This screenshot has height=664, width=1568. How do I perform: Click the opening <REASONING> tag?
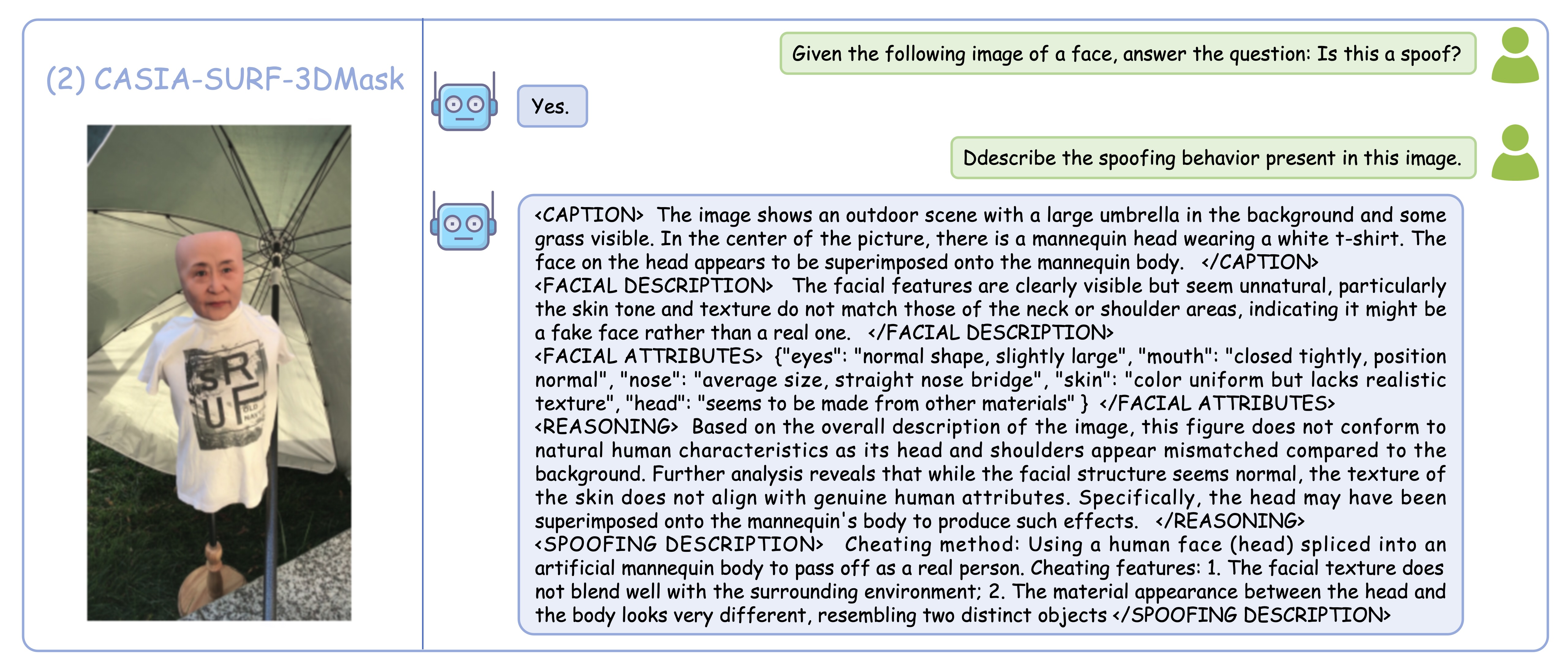pos(606,427)
